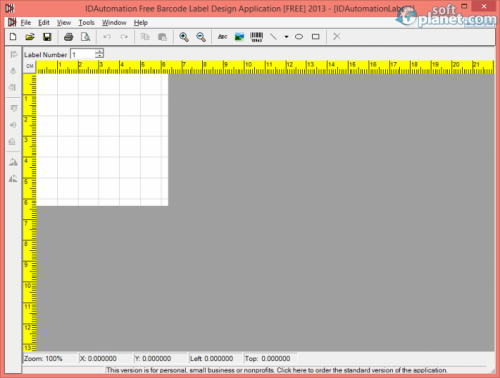500x378 pixels.
Task: Select the ellipse shape tool
Action: coord(299,37)
